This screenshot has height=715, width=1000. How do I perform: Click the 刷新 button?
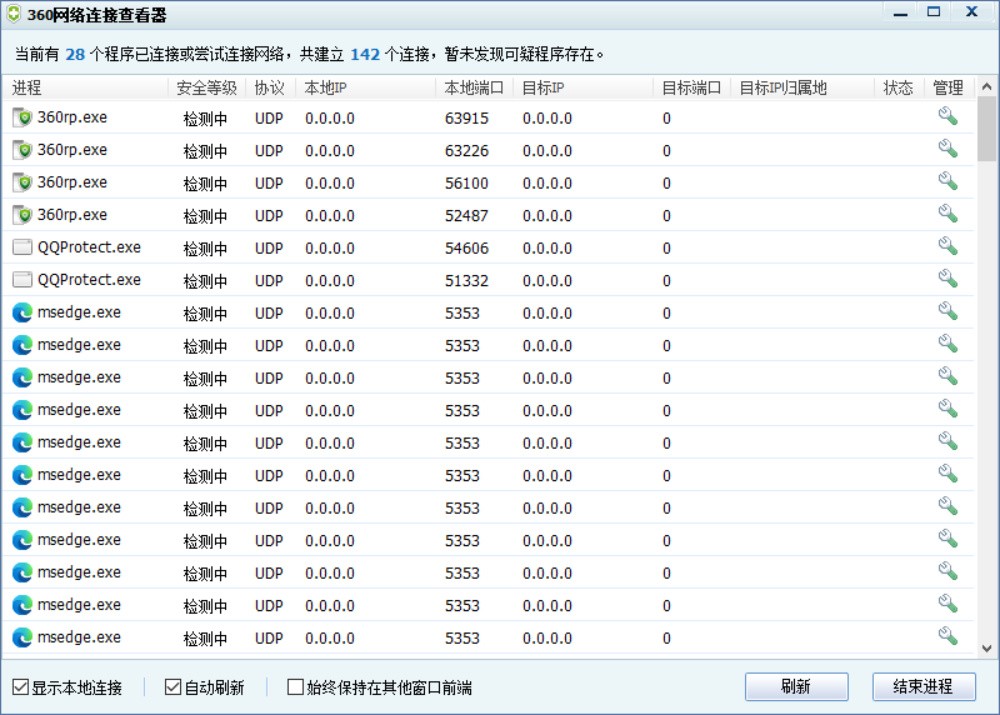point(797,687)
